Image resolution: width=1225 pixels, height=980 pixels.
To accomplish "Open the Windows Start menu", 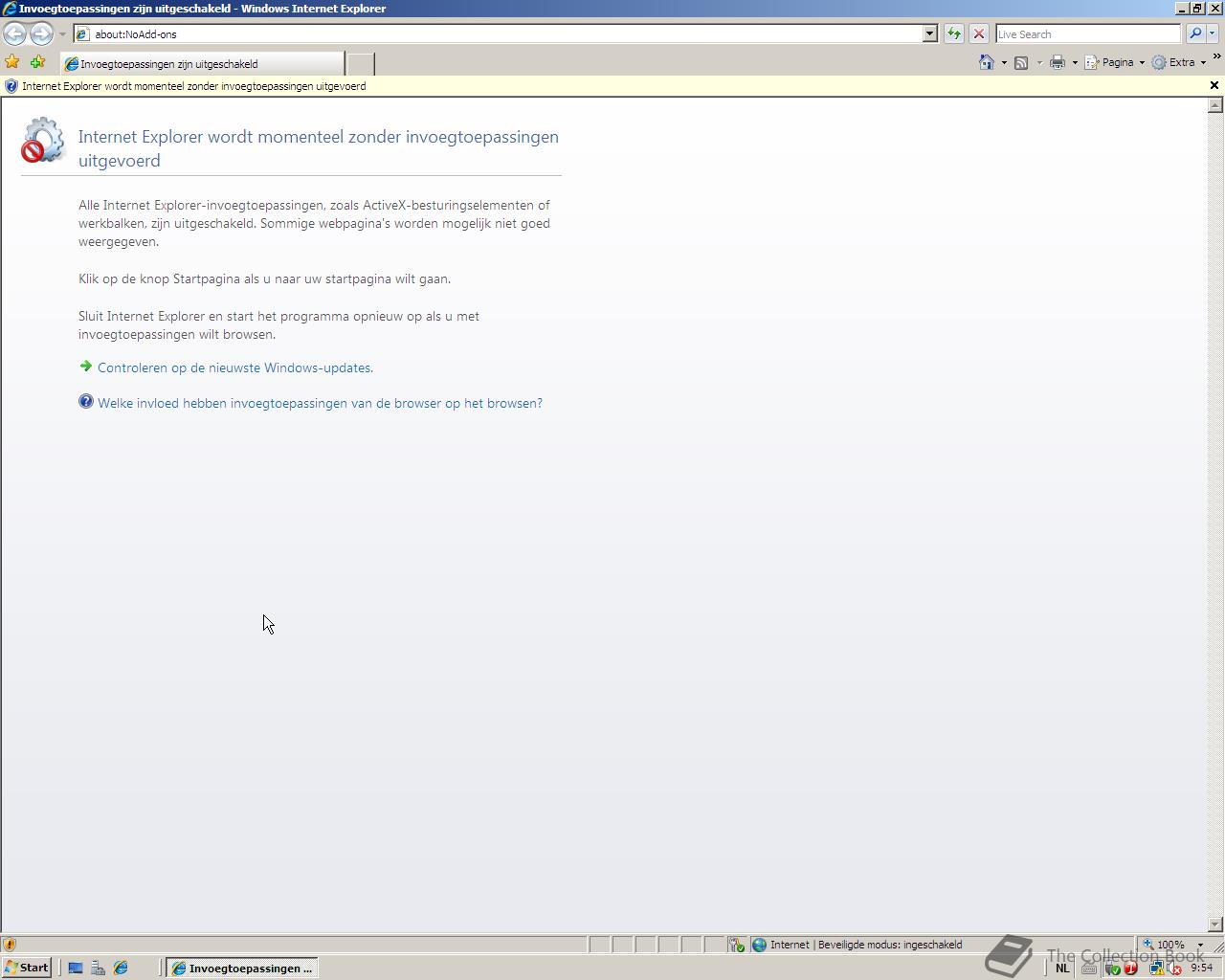I will [x=26, y=968].
